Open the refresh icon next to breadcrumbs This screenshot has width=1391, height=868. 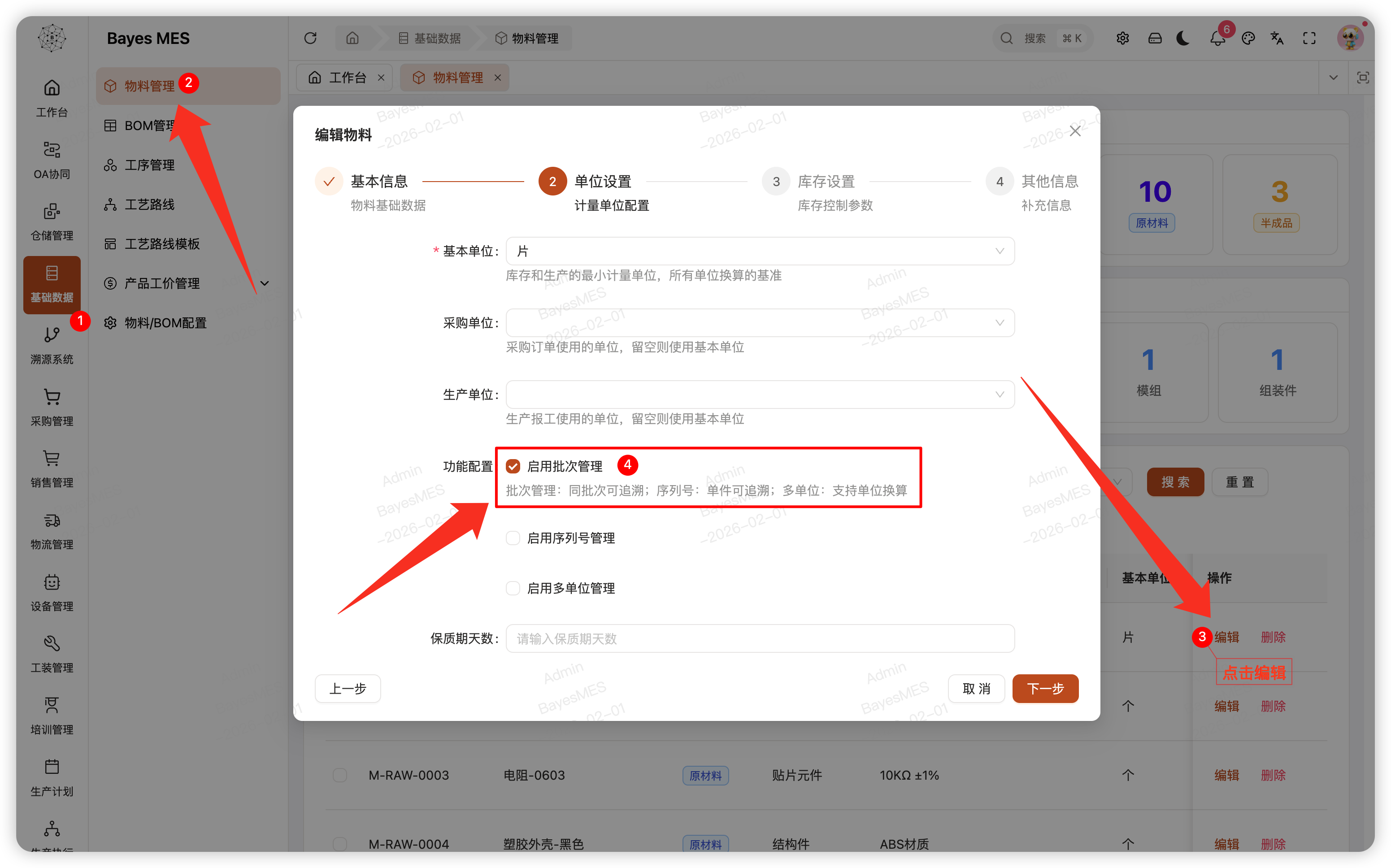point(311,38)
